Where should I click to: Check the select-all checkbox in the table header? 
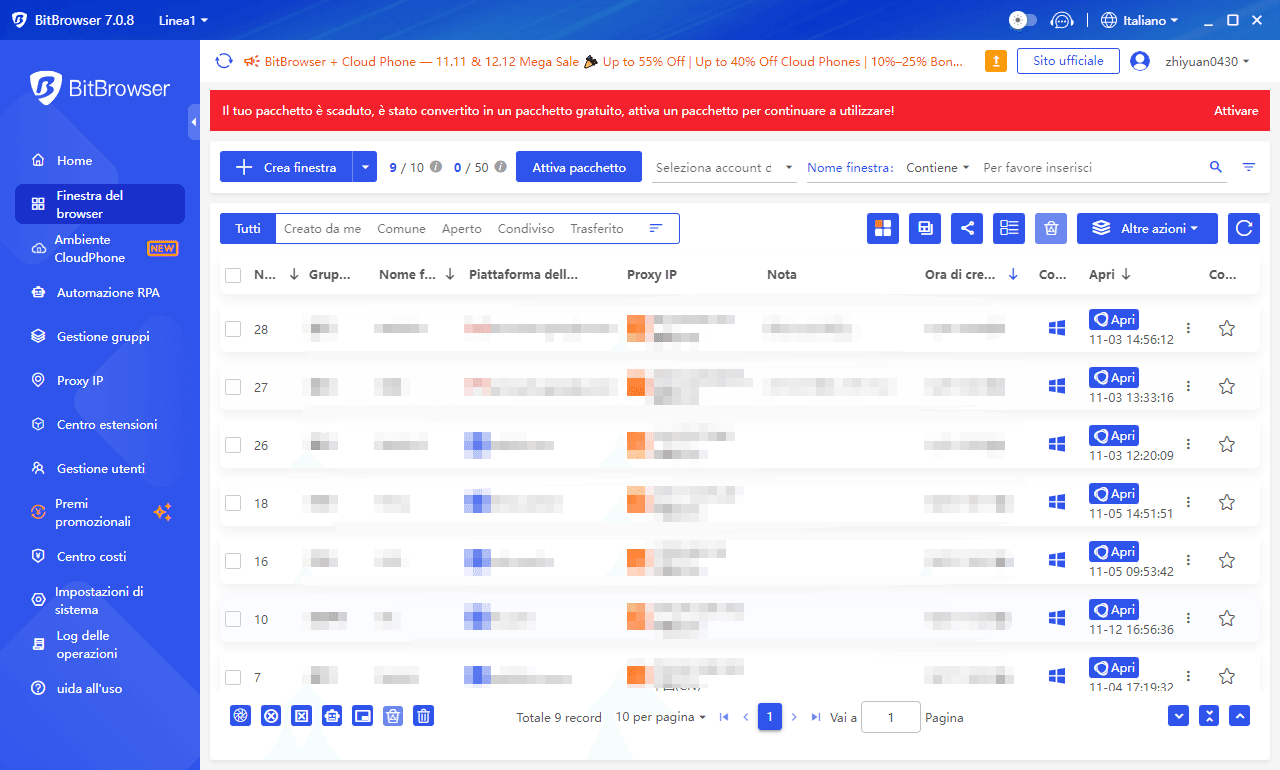click(234, 274)
